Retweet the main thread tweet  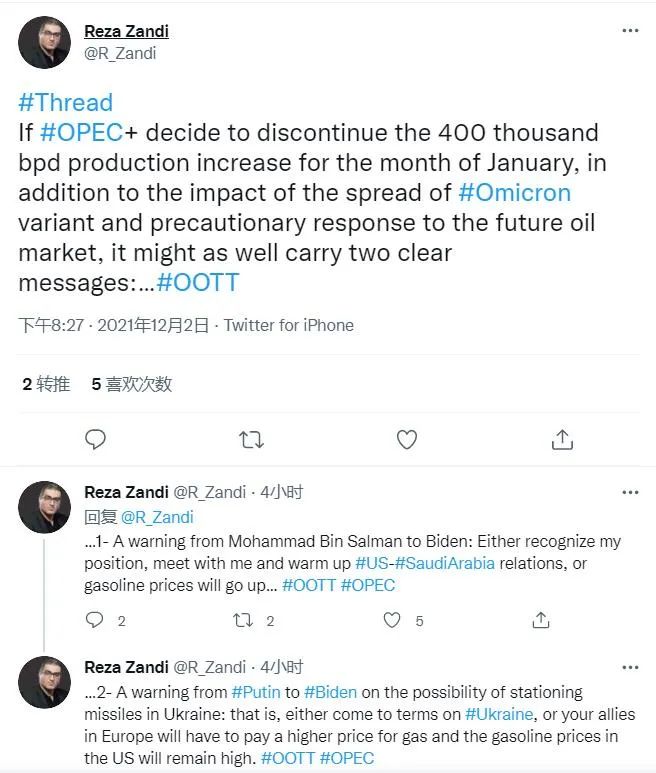pos(251,439)
